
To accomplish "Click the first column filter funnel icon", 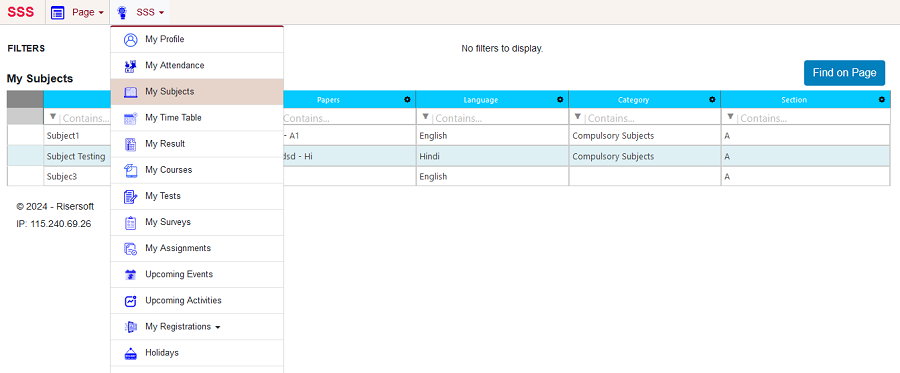I will tap(53, 117).
